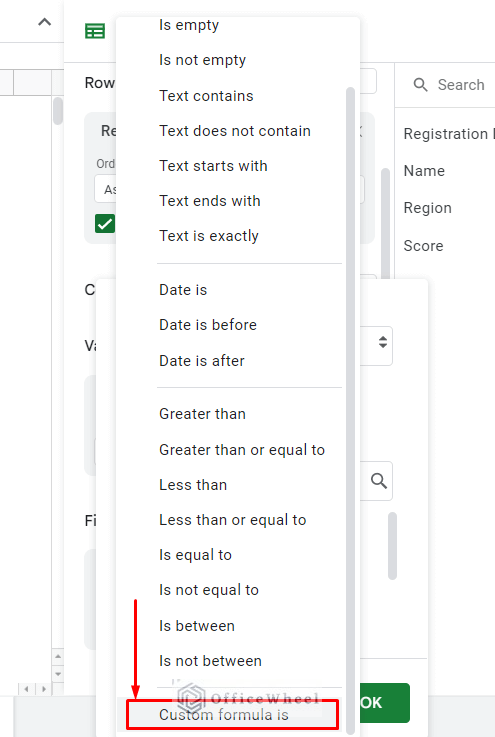Select the Region field in the list

click(427, 208)
